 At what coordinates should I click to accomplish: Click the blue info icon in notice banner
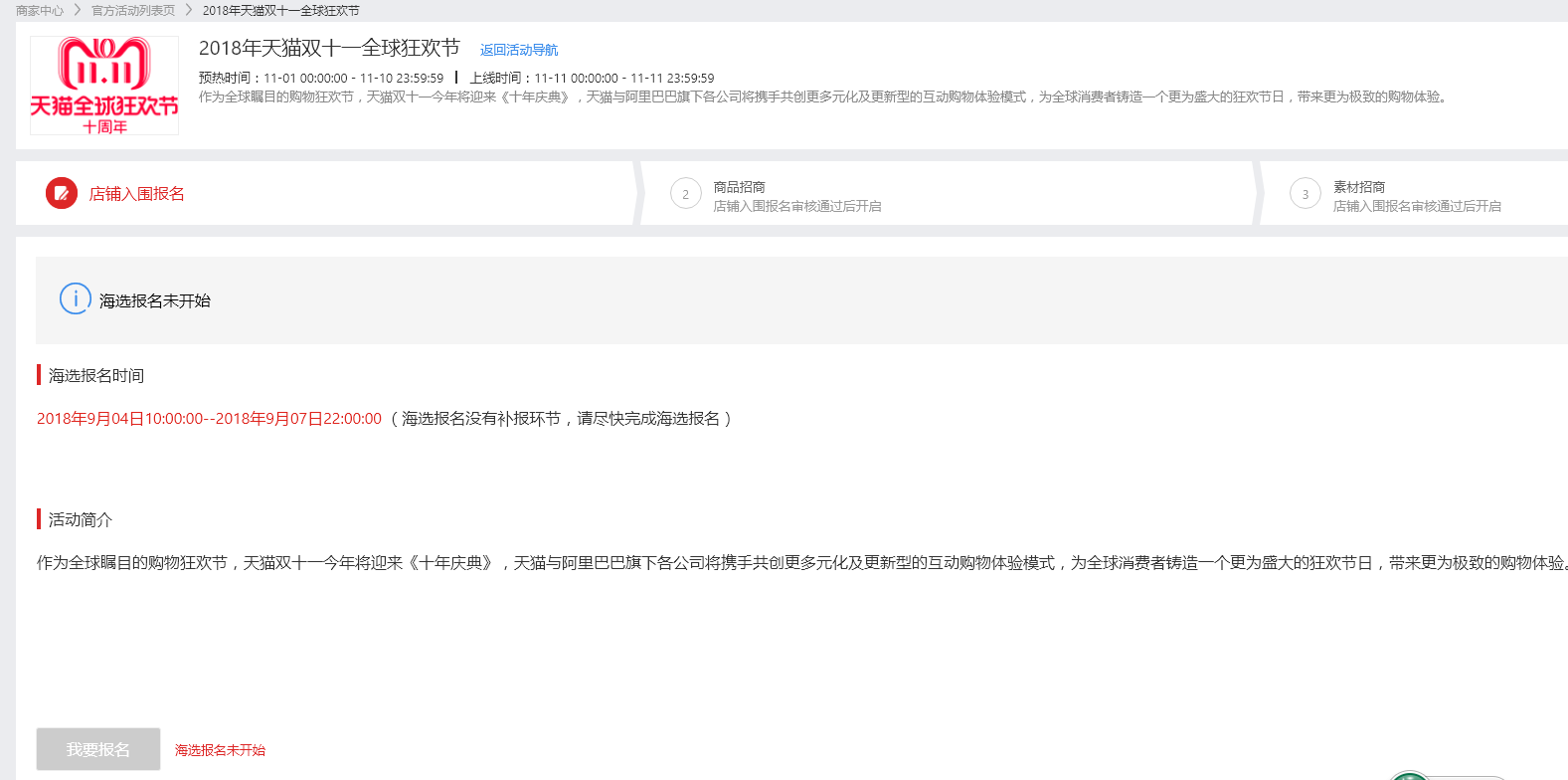(76, 299)
